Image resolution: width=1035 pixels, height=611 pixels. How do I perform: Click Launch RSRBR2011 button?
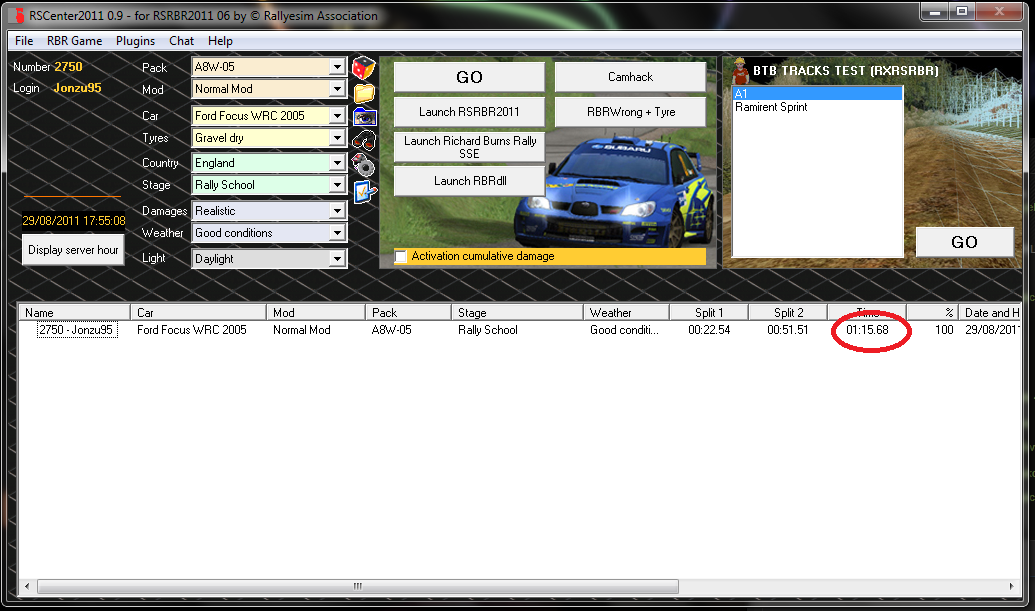click(x=469, y=112)
